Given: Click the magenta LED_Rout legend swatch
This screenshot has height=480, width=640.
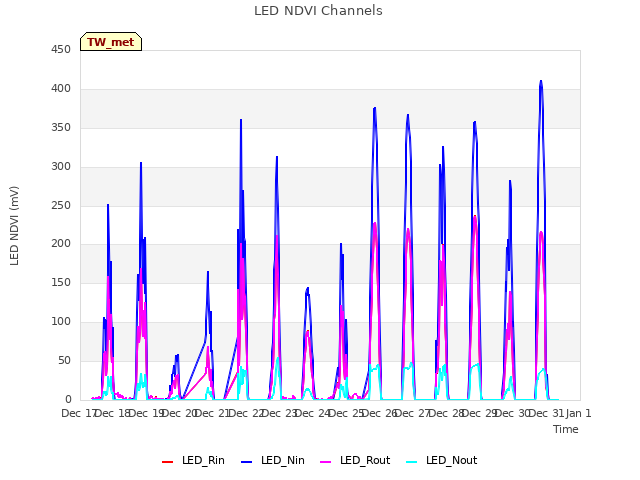Looking at the screenshot, I should click(326, 462).
